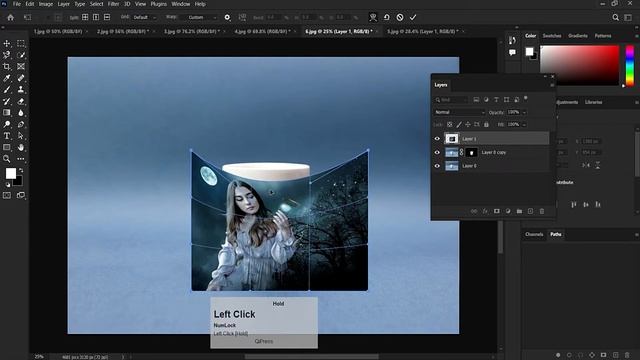Select the Horizontal Type tool
This screenshot has height=360, width=640.
[7, 136]
